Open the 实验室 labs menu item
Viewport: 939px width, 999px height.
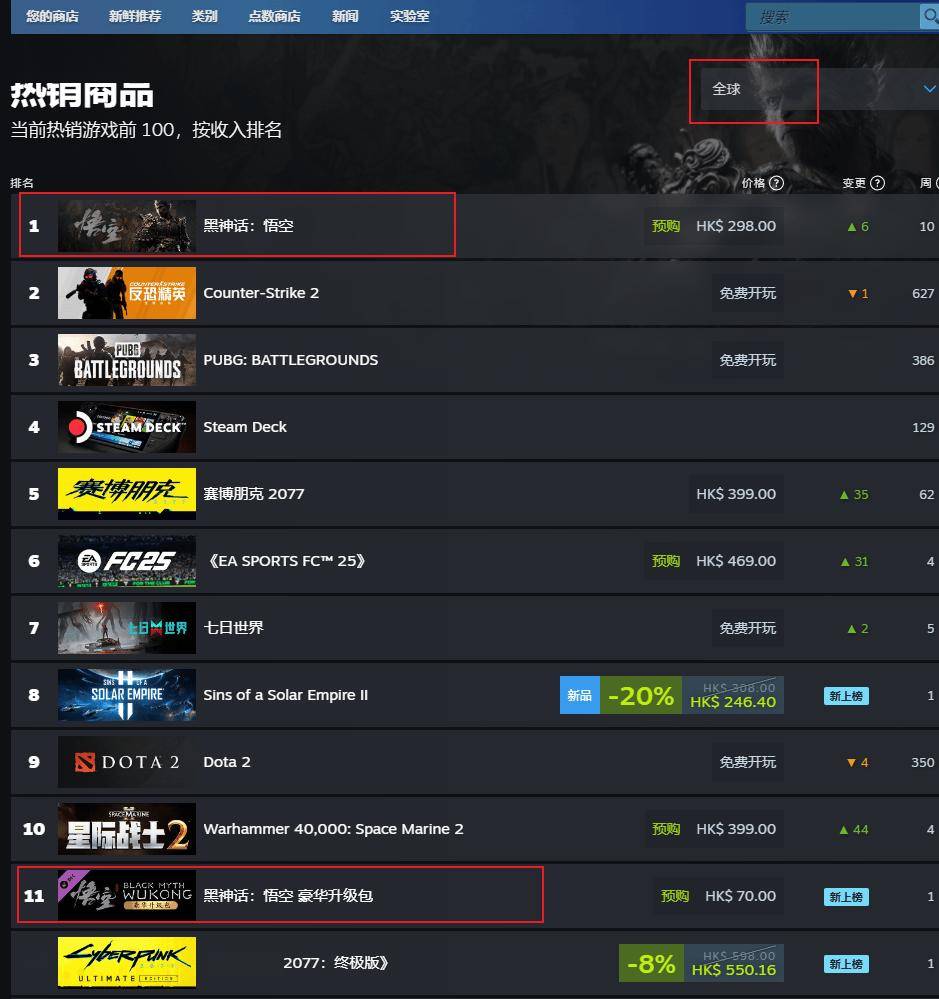(x=410, y=17)
